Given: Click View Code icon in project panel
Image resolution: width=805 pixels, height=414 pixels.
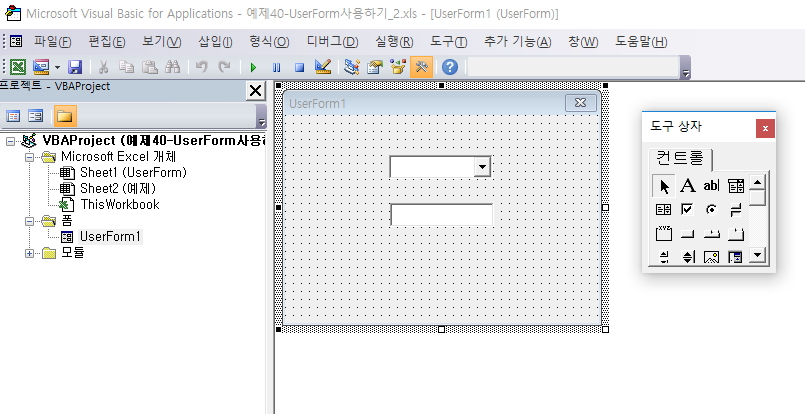Looking at the screenshot, I should (13, 116).
